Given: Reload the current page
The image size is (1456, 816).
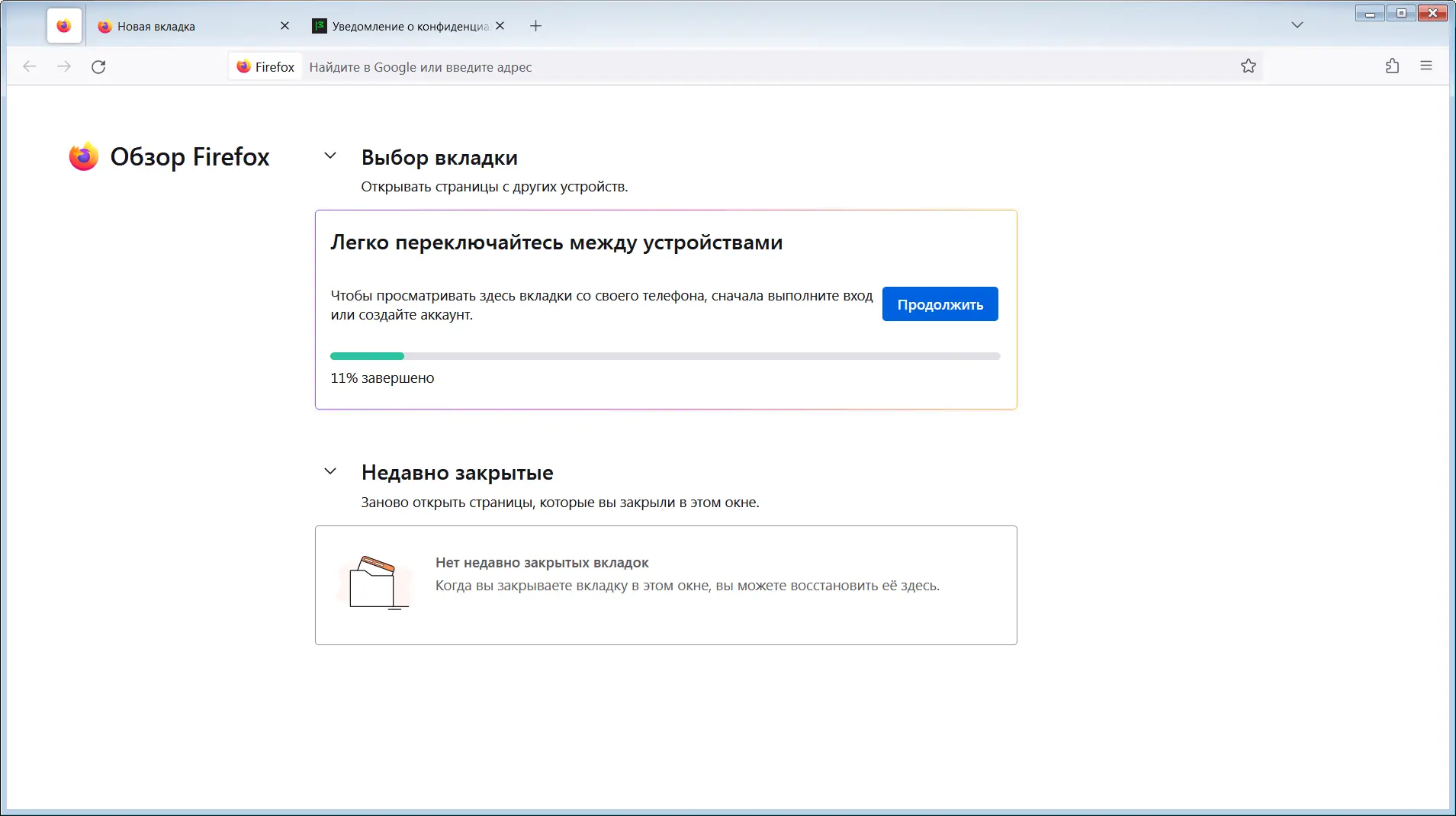Looking at the screenshot, I should click(x=98, y=66).
